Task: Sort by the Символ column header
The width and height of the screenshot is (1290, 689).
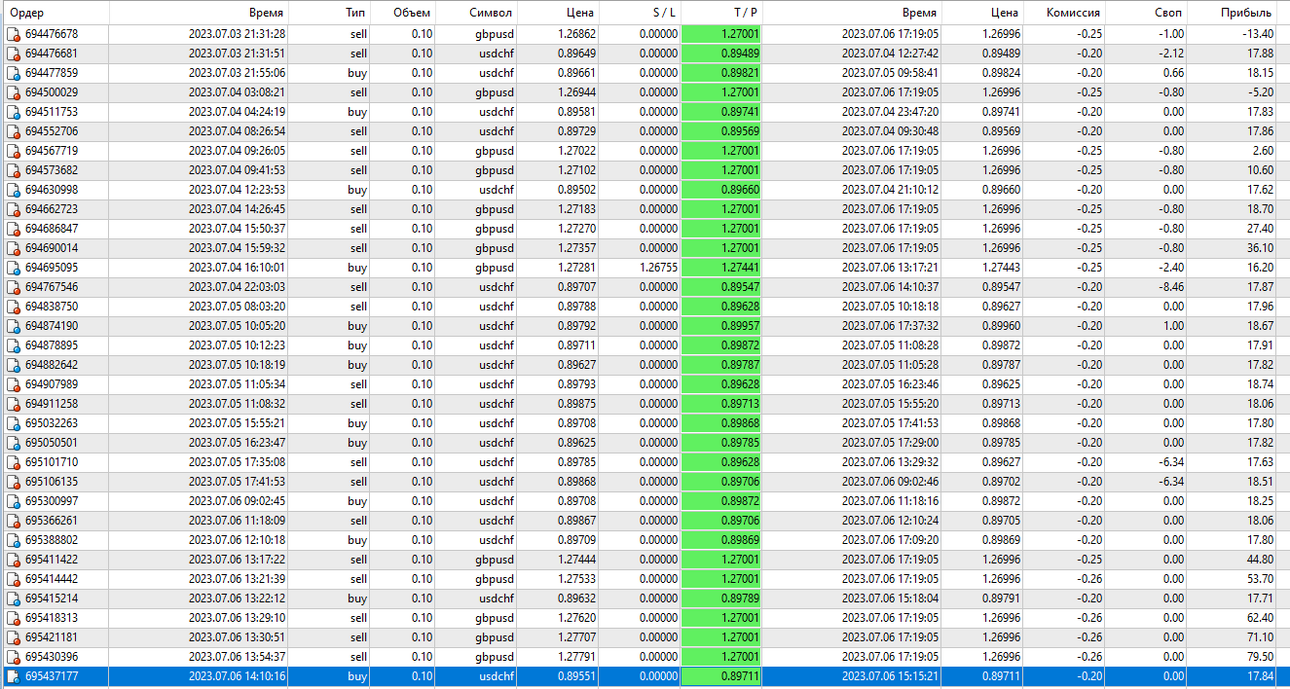Action: point(490,13)
